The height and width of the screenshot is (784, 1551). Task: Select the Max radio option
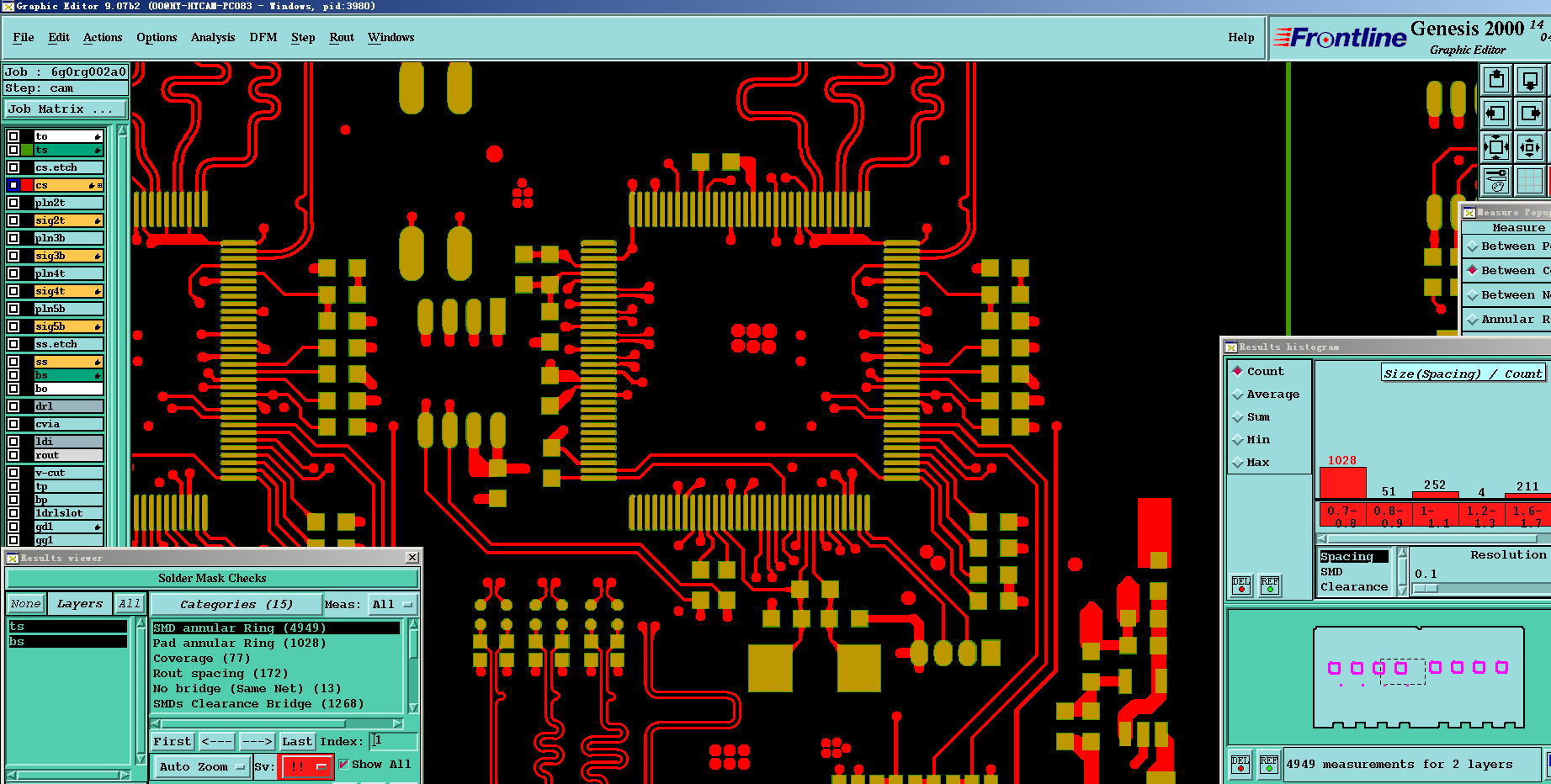tap(1238, 462)
